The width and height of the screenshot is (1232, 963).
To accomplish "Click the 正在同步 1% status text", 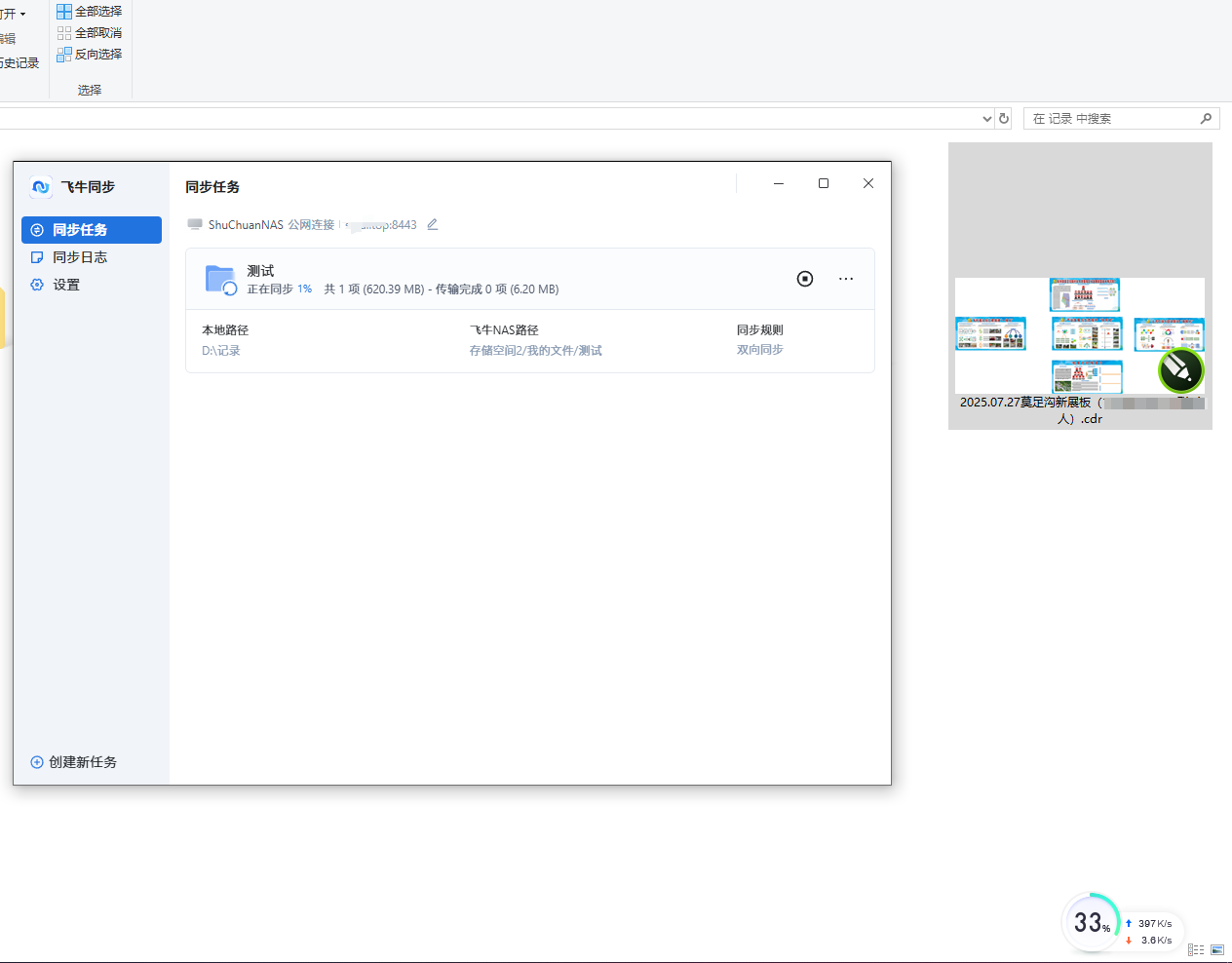I will pyautogui.click(x=280, y=289).
